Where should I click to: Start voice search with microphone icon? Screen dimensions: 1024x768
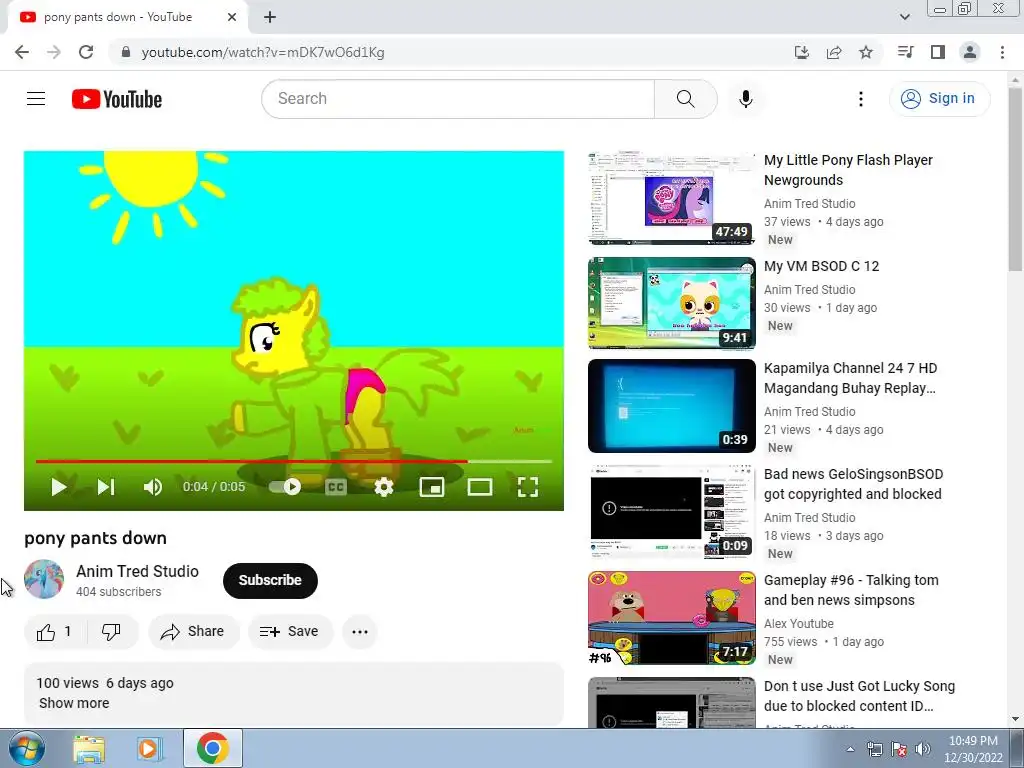click(x=745, y=99)
